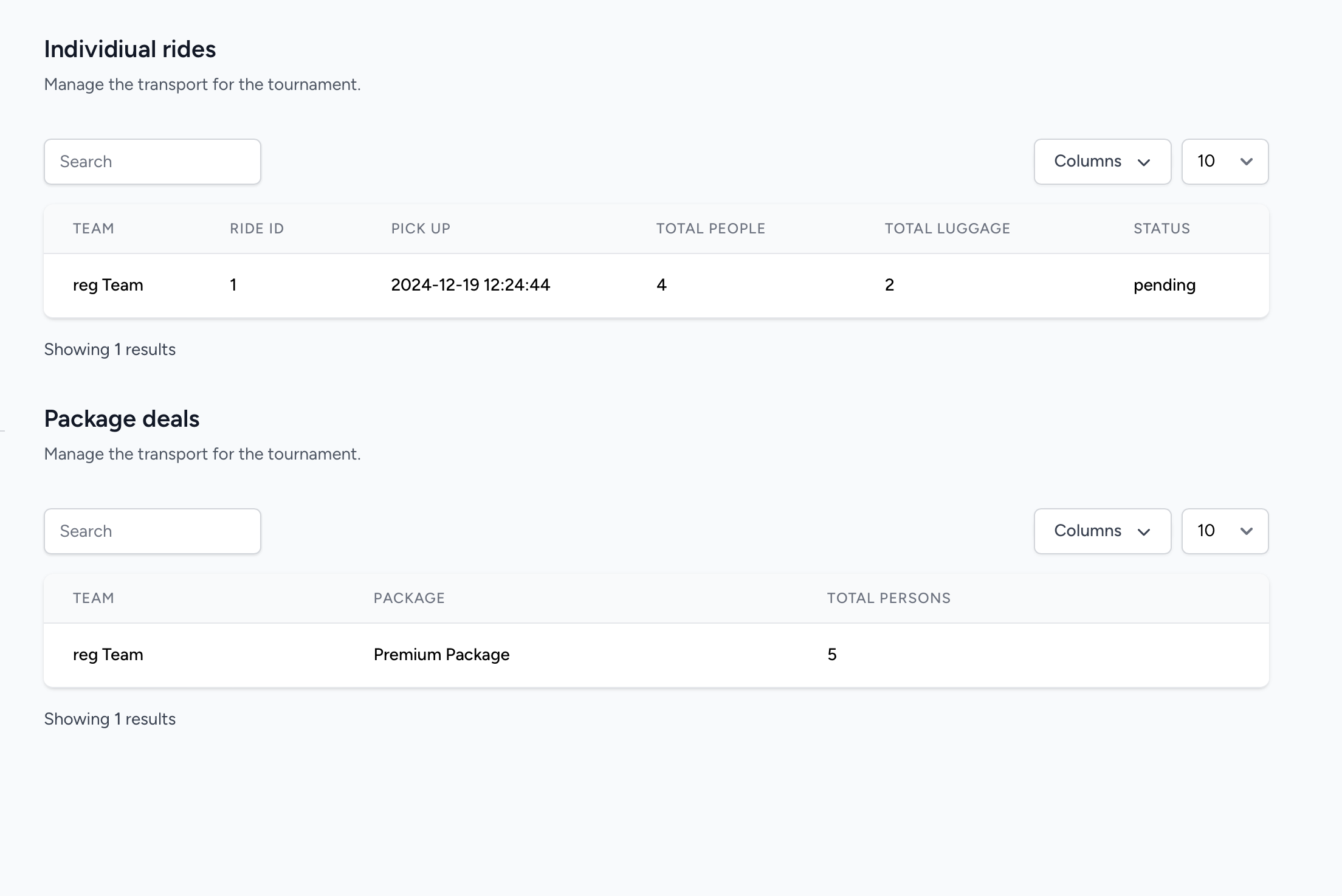Image resolution: width=1342 pixels, height=896 pixels.
Task: Click the pending status cell
Action: coord(1164,285)
